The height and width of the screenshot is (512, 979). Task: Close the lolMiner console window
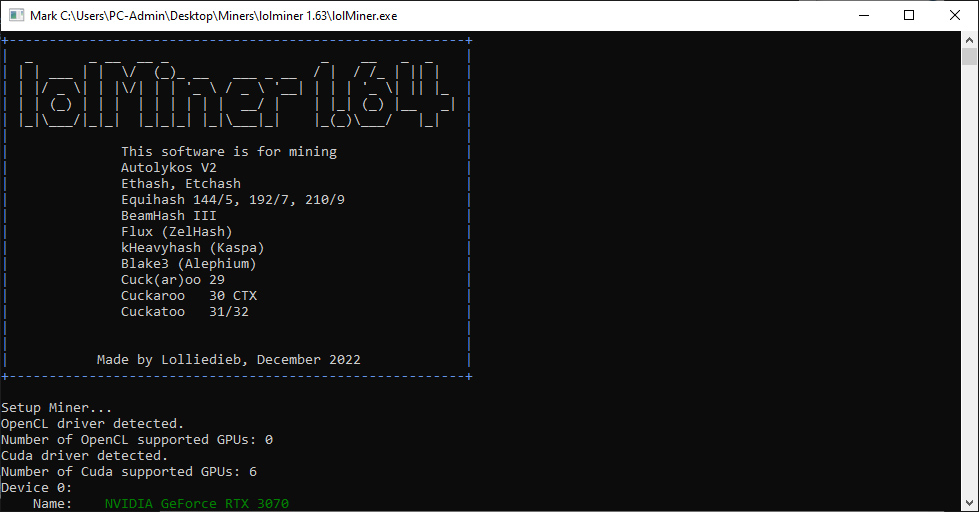coord(955,15)
